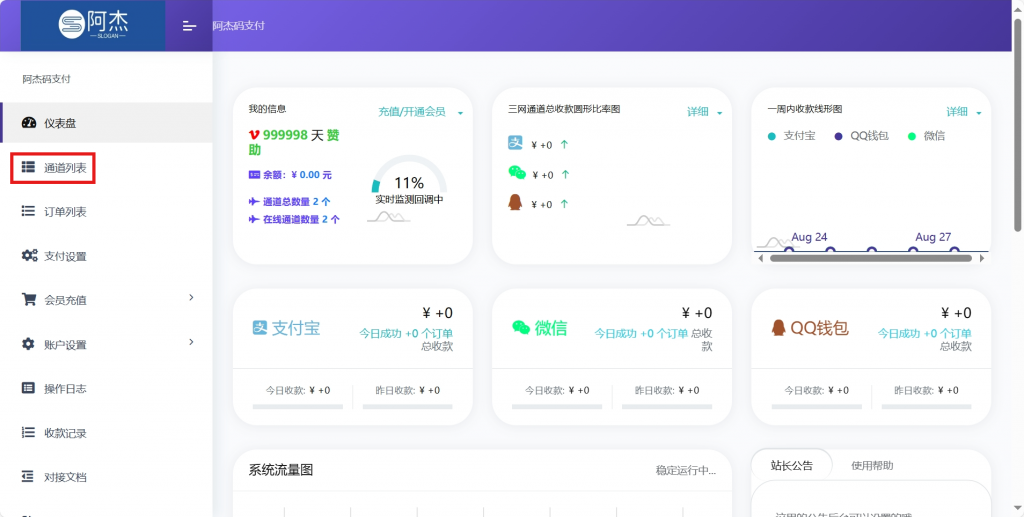Click the 稳定运行中... status text
The width and height of the screenshot is (1024, 517).
tap(686, 470)
